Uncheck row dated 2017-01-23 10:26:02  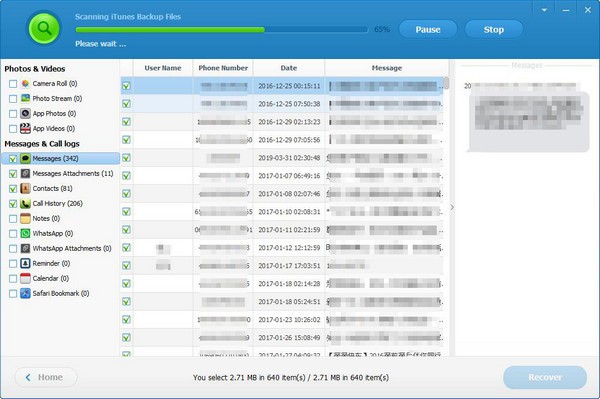click(126, 319)
